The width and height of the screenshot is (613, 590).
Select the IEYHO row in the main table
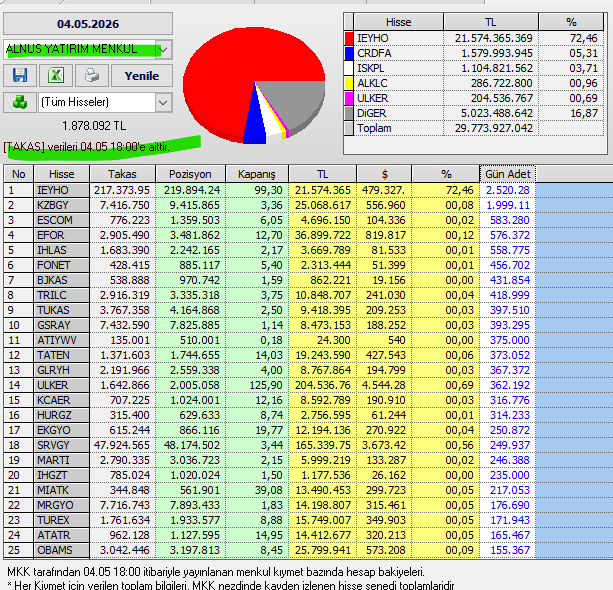pos(269,190)
